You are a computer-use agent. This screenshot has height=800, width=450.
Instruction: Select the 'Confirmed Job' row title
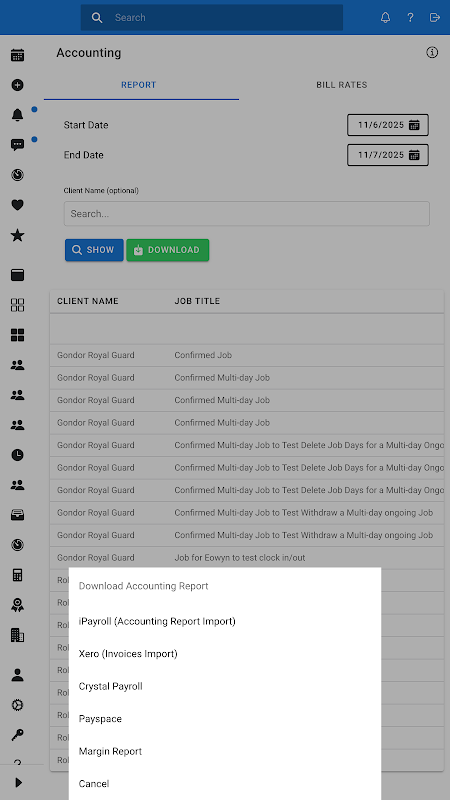coord(203,355)
